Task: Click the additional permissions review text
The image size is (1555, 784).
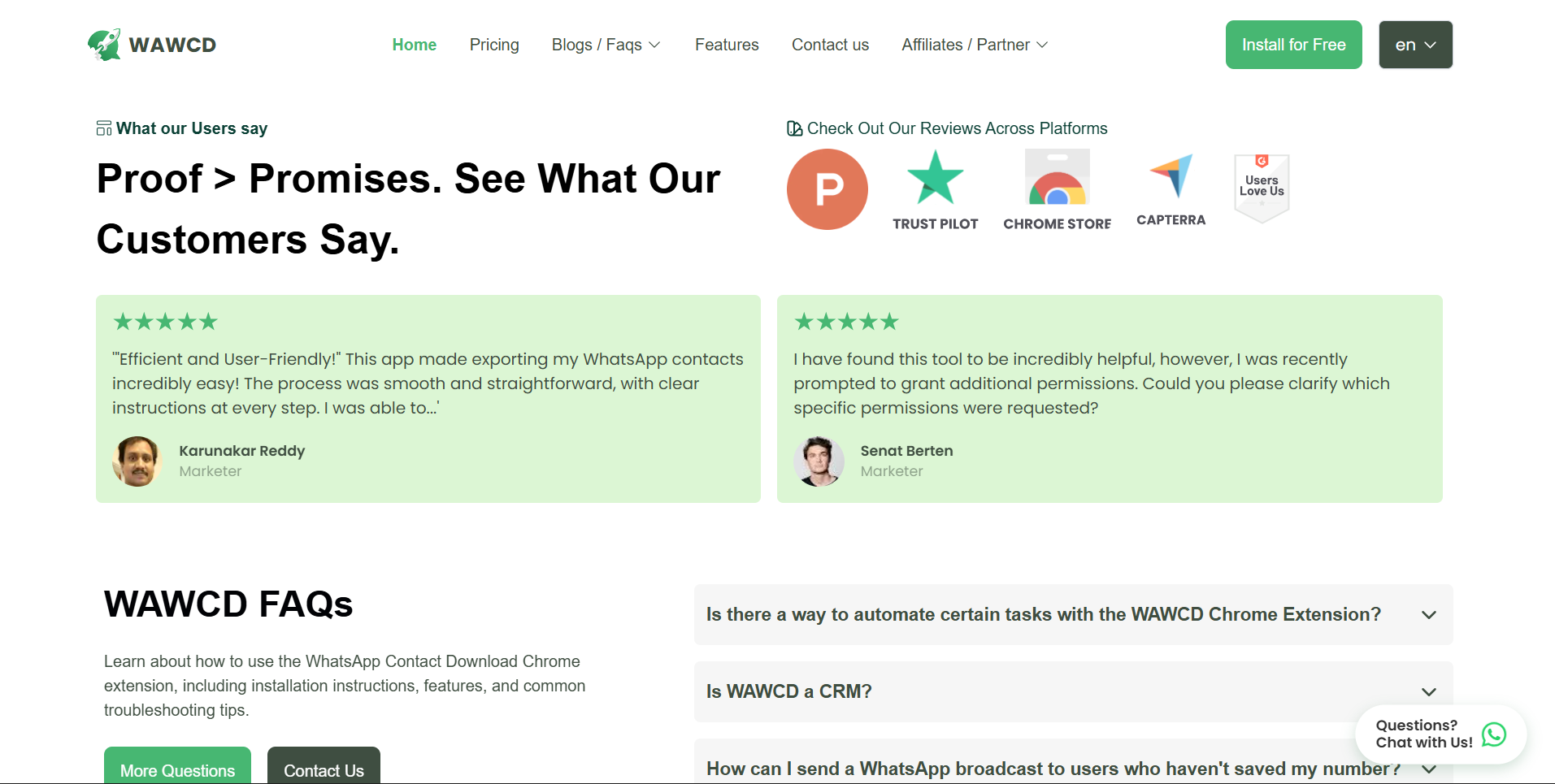Action: click(x=1092, y=383)
